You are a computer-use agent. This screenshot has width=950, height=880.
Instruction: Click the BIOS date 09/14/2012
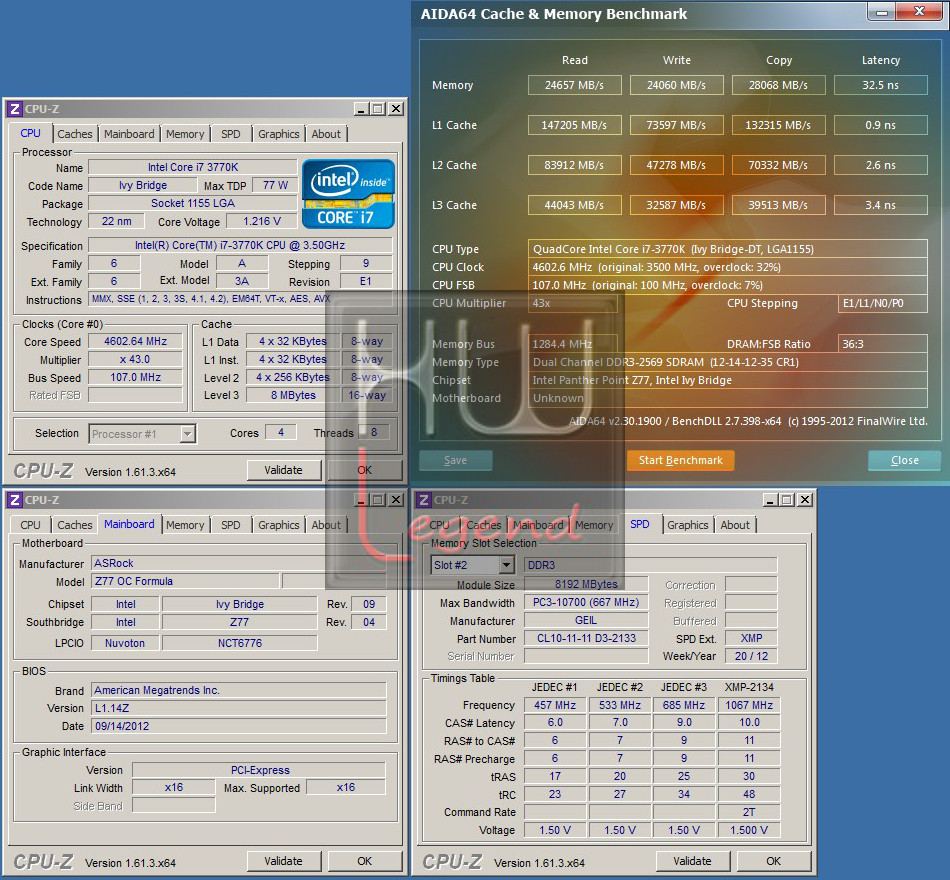coord(238,726)
